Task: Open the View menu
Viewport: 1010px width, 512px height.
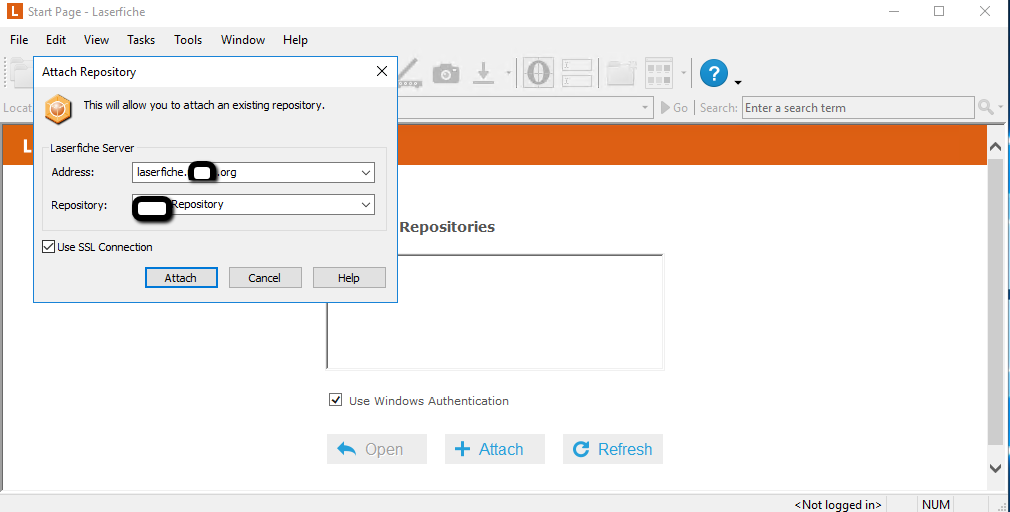Action: pyautogui.click(x=96, y=40)
